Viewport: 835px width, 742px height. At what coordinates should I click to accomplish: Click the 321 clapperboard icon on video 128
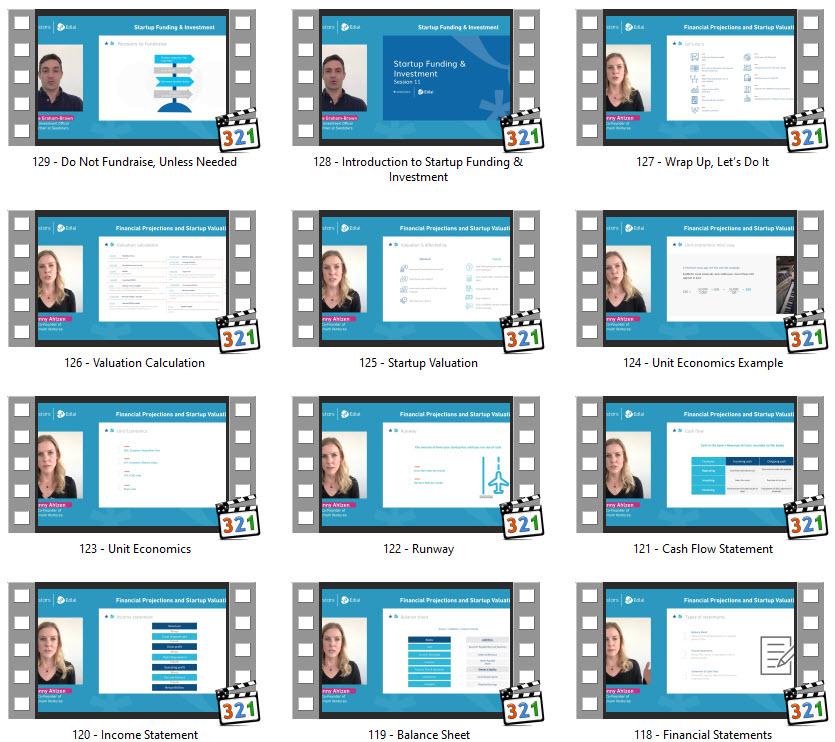click(x=522, y=130)
